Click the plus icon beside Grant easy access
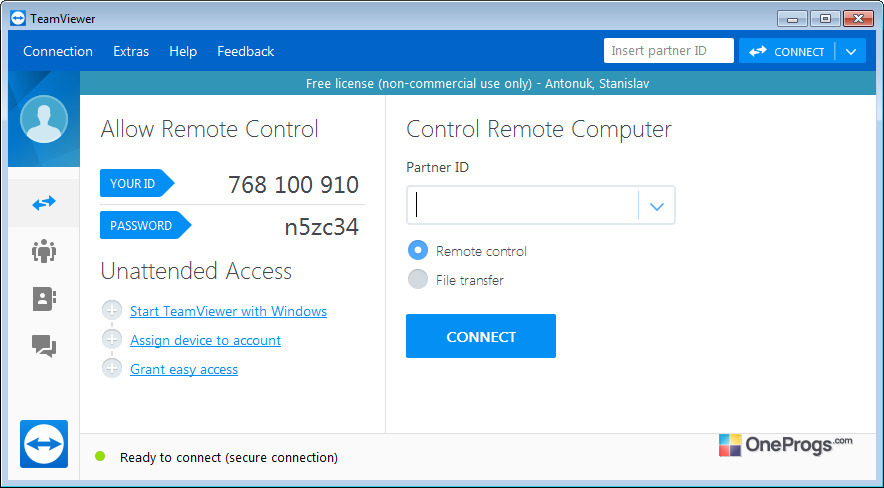Image resolution: width=884 pixels, height=488 pixels. coord(112,369)
